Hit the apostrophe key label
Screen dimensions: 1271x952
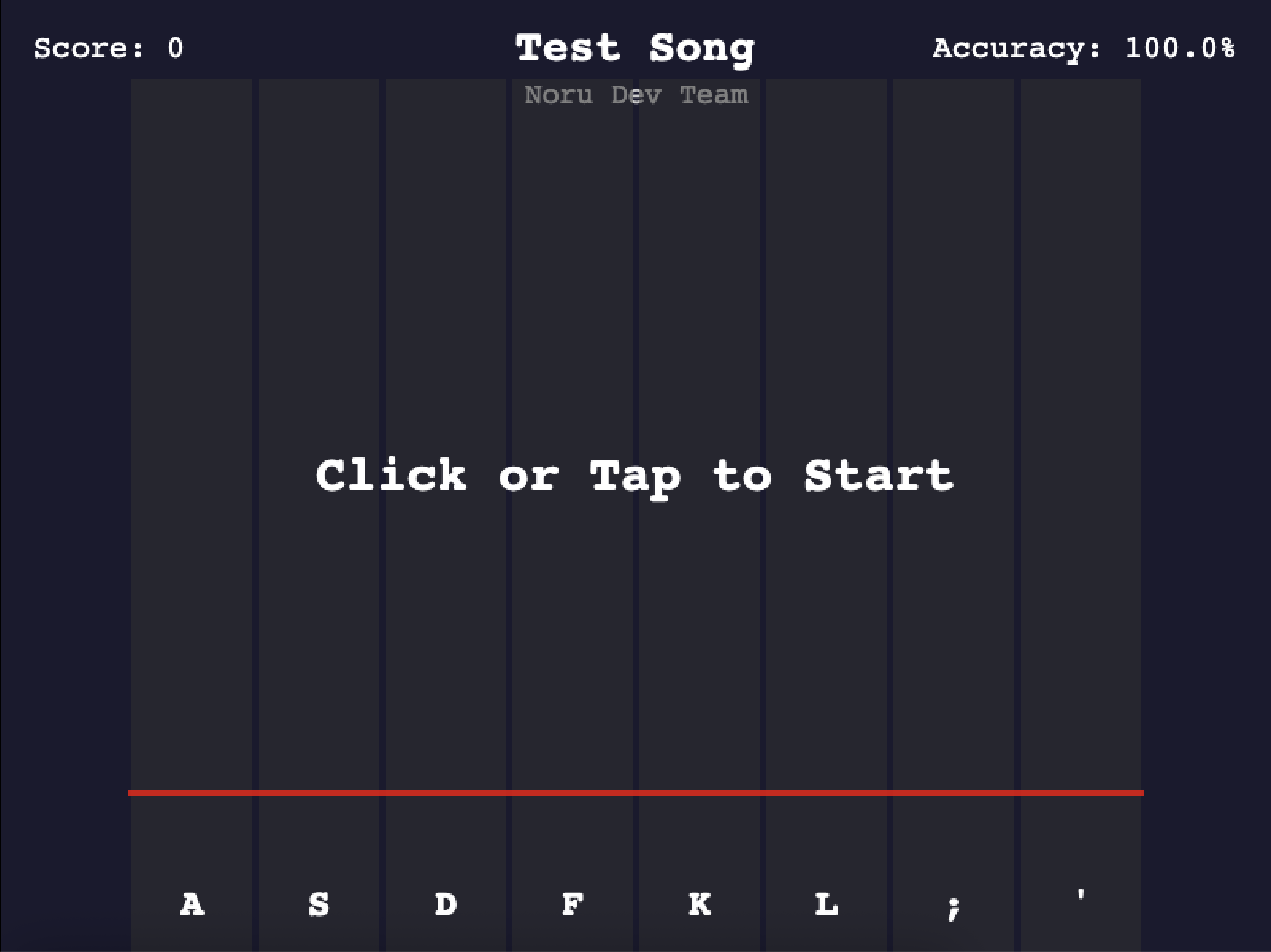pos(1081,896)
